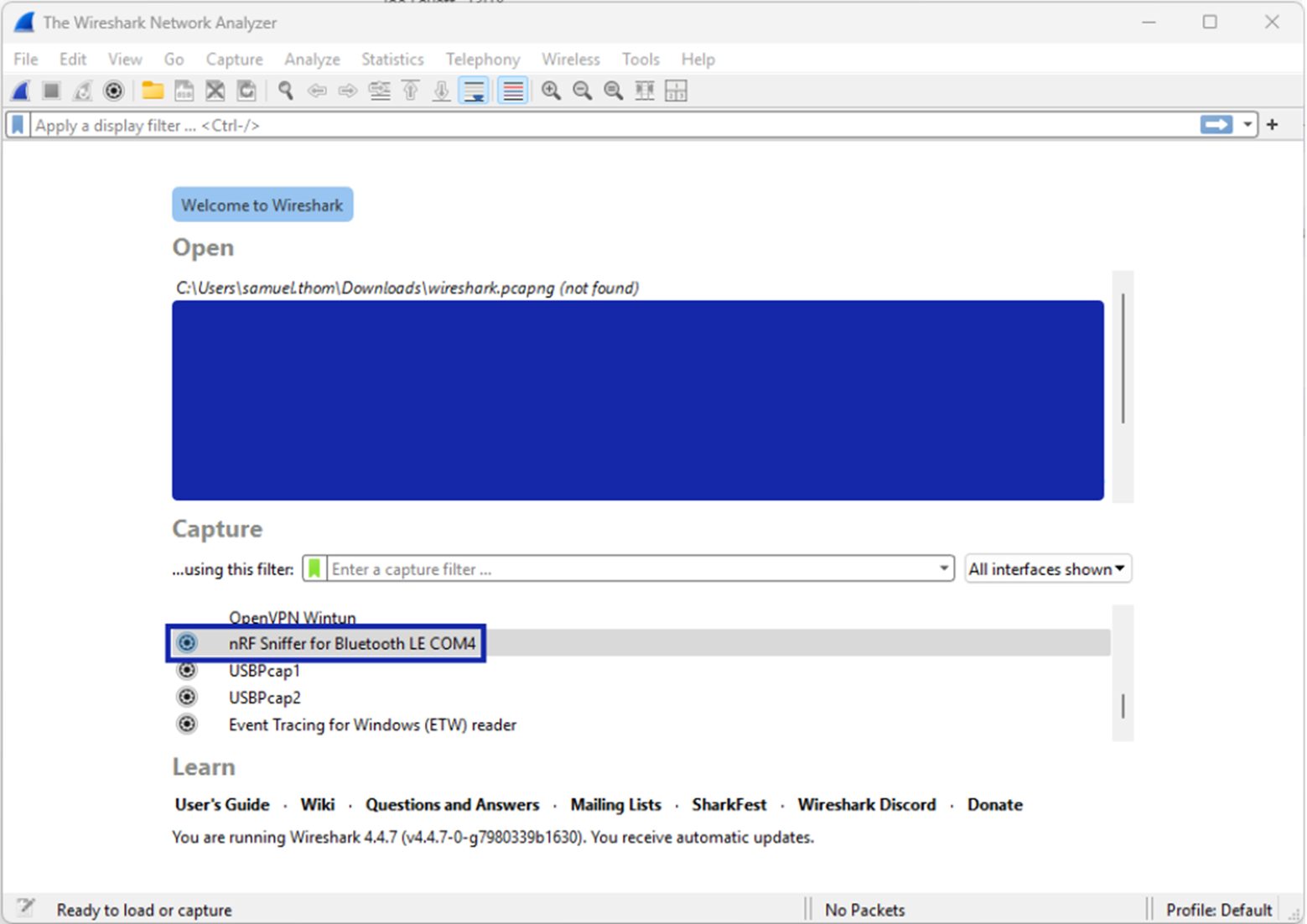Viewport: 1307px width, 924px height.
Task: Expand display filter history dropdown arrow
Action: [1247, 125]
